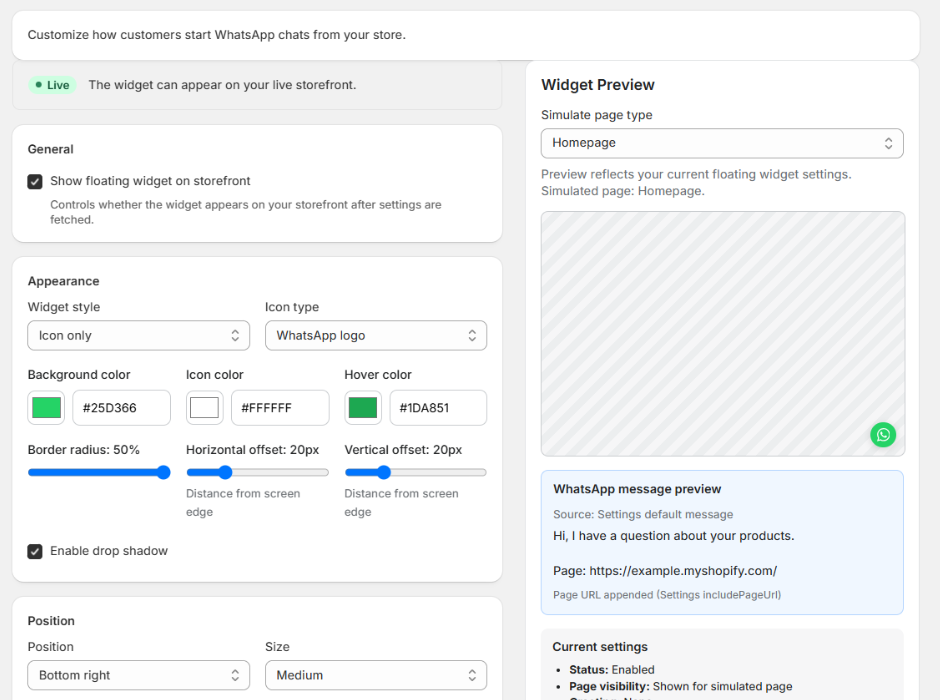Viewport: 940px width, 700px height.
Task: Click the Background color green swatch
Action: pyautogui.click(x=46, y=408)
